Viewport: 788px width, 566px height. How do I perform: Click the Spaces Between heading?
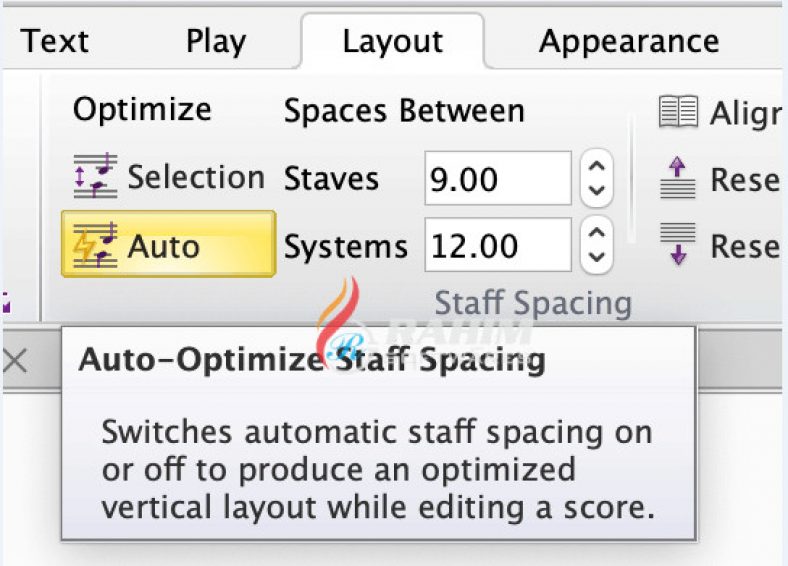click(x=403, y=111)
